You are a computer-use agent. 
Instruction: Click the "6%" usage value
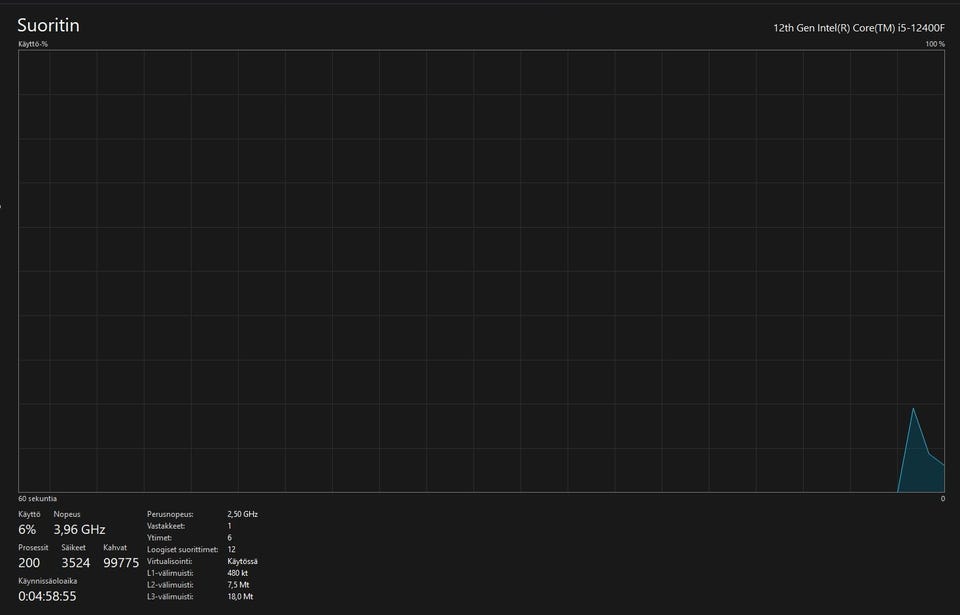click(x=27, y=529)
